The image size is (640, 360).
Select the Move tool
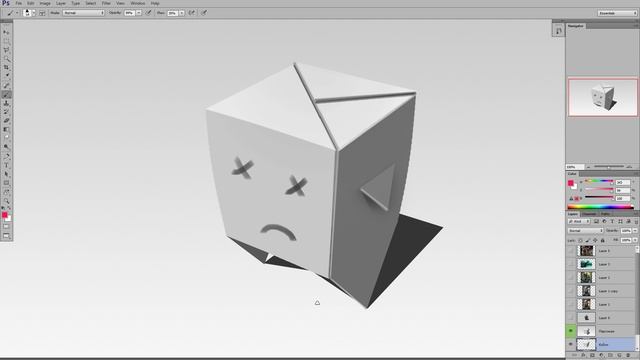[6, 32]
